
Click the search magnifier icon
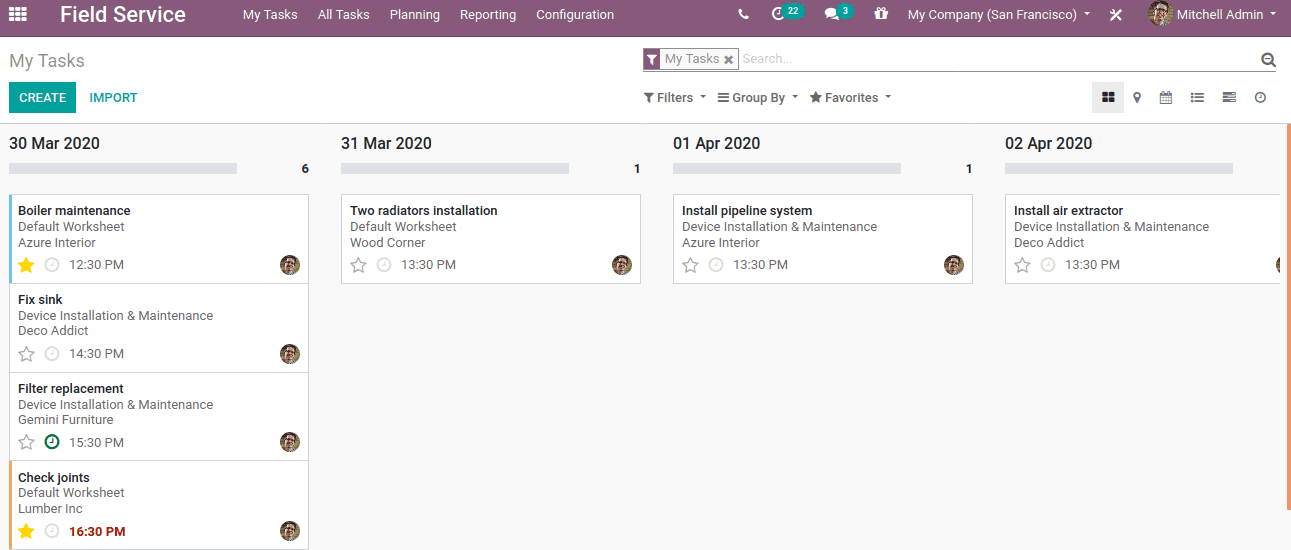pos(1268,60)
